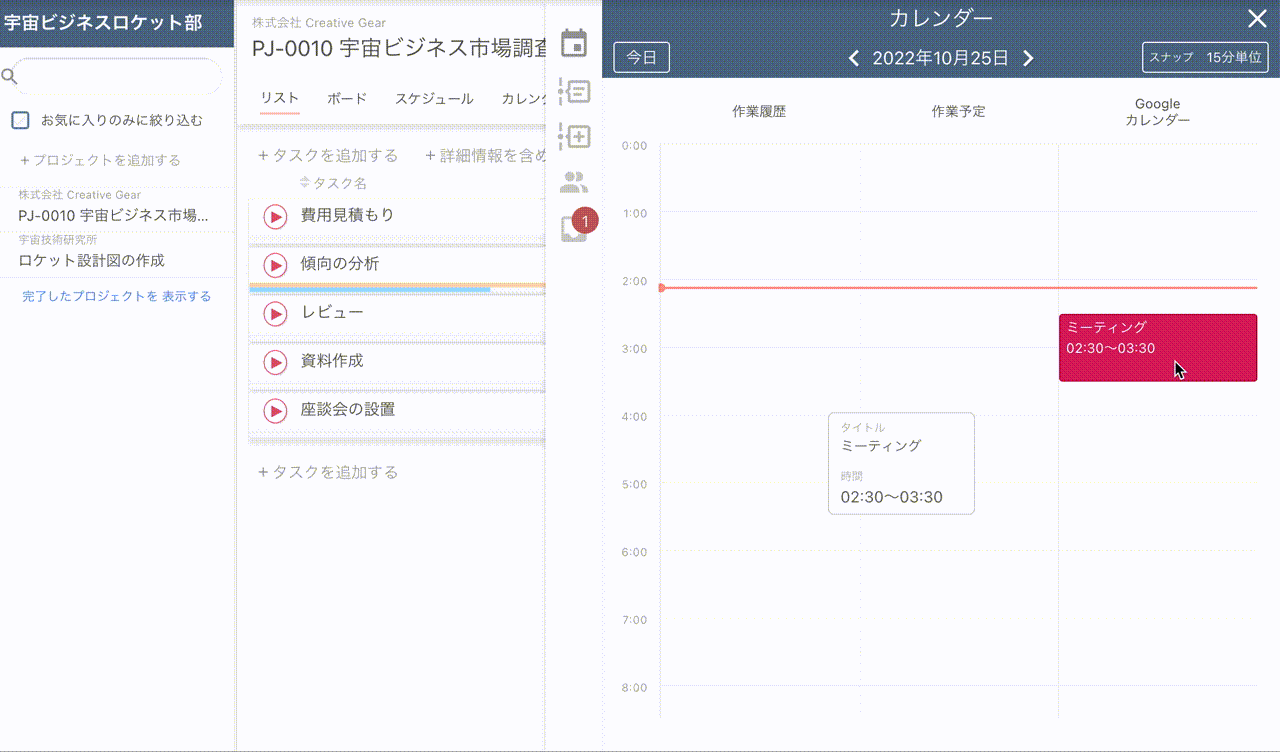Start the timer play icon on 費用見積もり
This screenshot has height=752, width=1280.
pyautogui.click(x=274, y=216)
